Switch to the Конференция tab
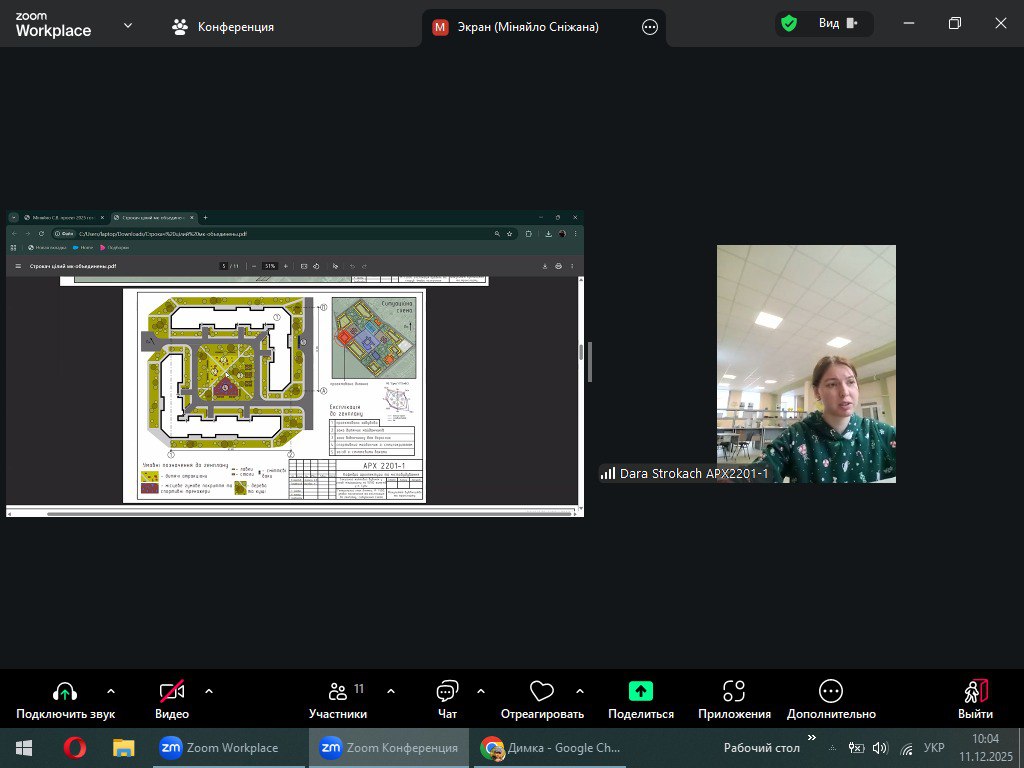The image size is (1024, 768). 222,27
